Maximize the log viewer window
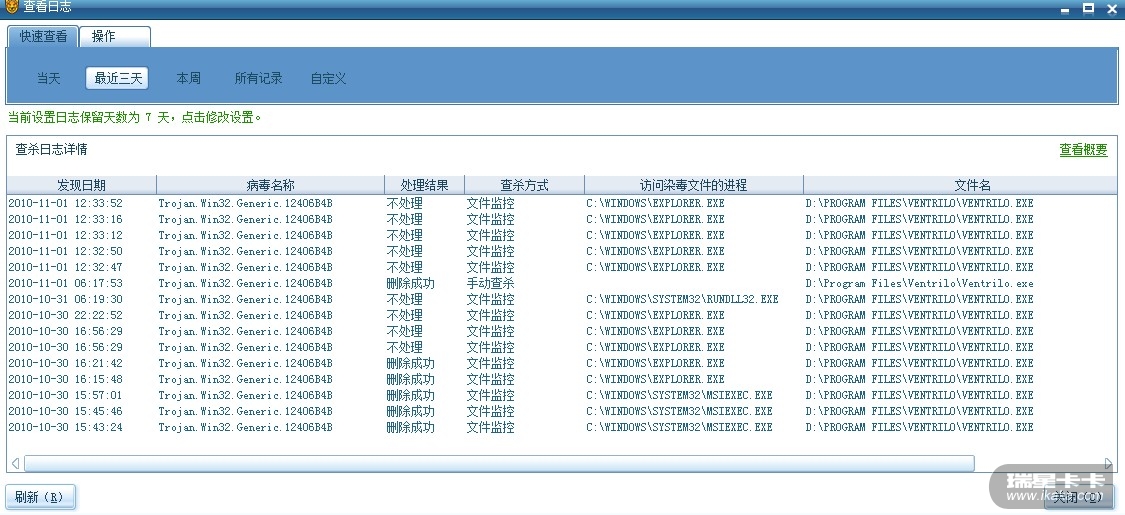 coord(1088,9)
